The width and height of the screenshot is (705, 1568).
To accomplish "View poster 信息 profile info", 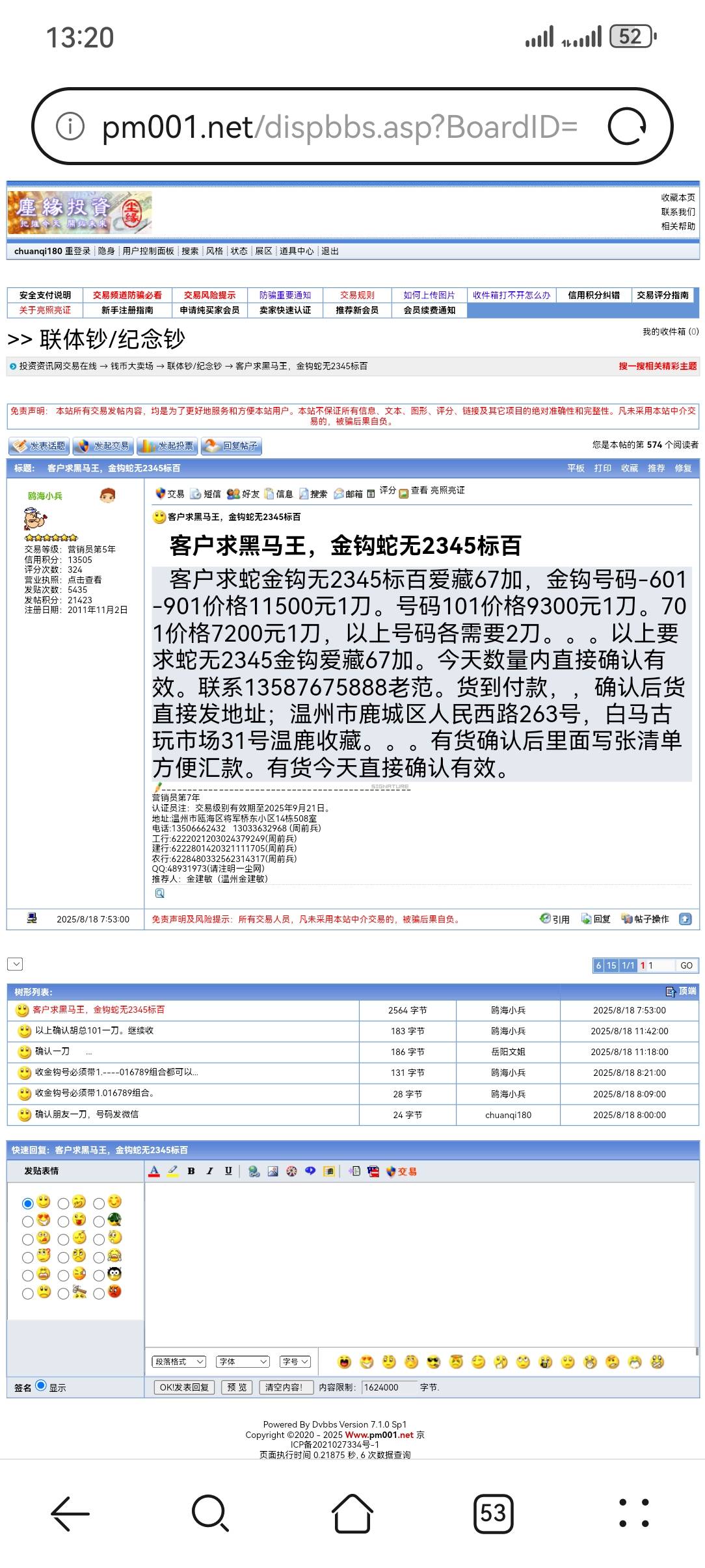I will coord(278,494).
